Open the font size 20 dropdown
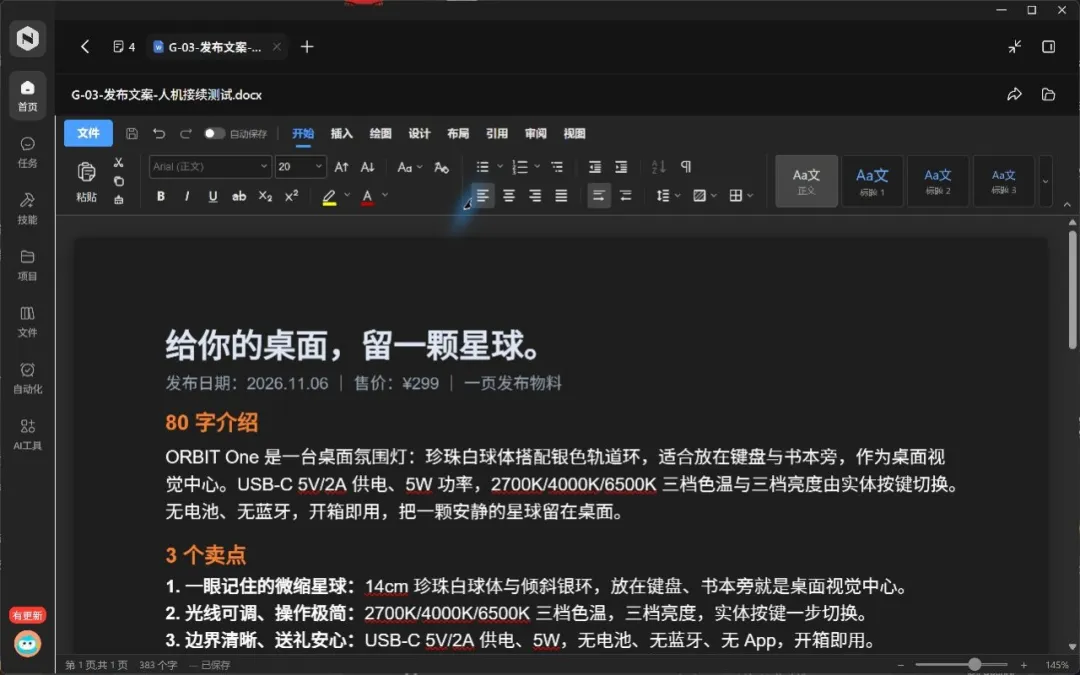 coord(300,167)
